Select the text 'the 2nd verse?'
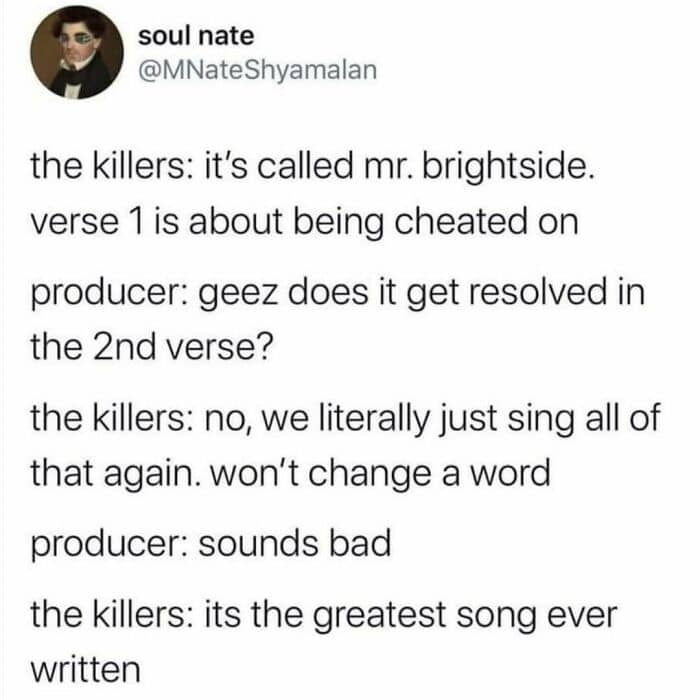 [151, 347]
